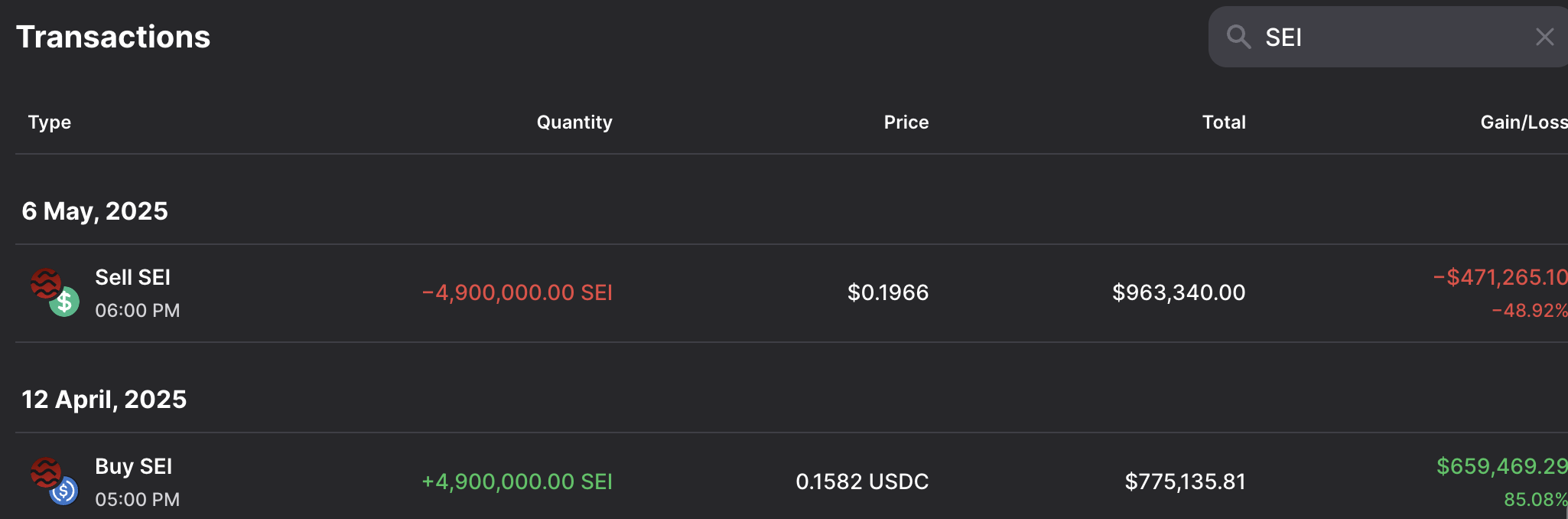This screenshot has width=1568, height=519.
Task: Click the −$471,265.10 loss amount
Action: coord(1500,277)
